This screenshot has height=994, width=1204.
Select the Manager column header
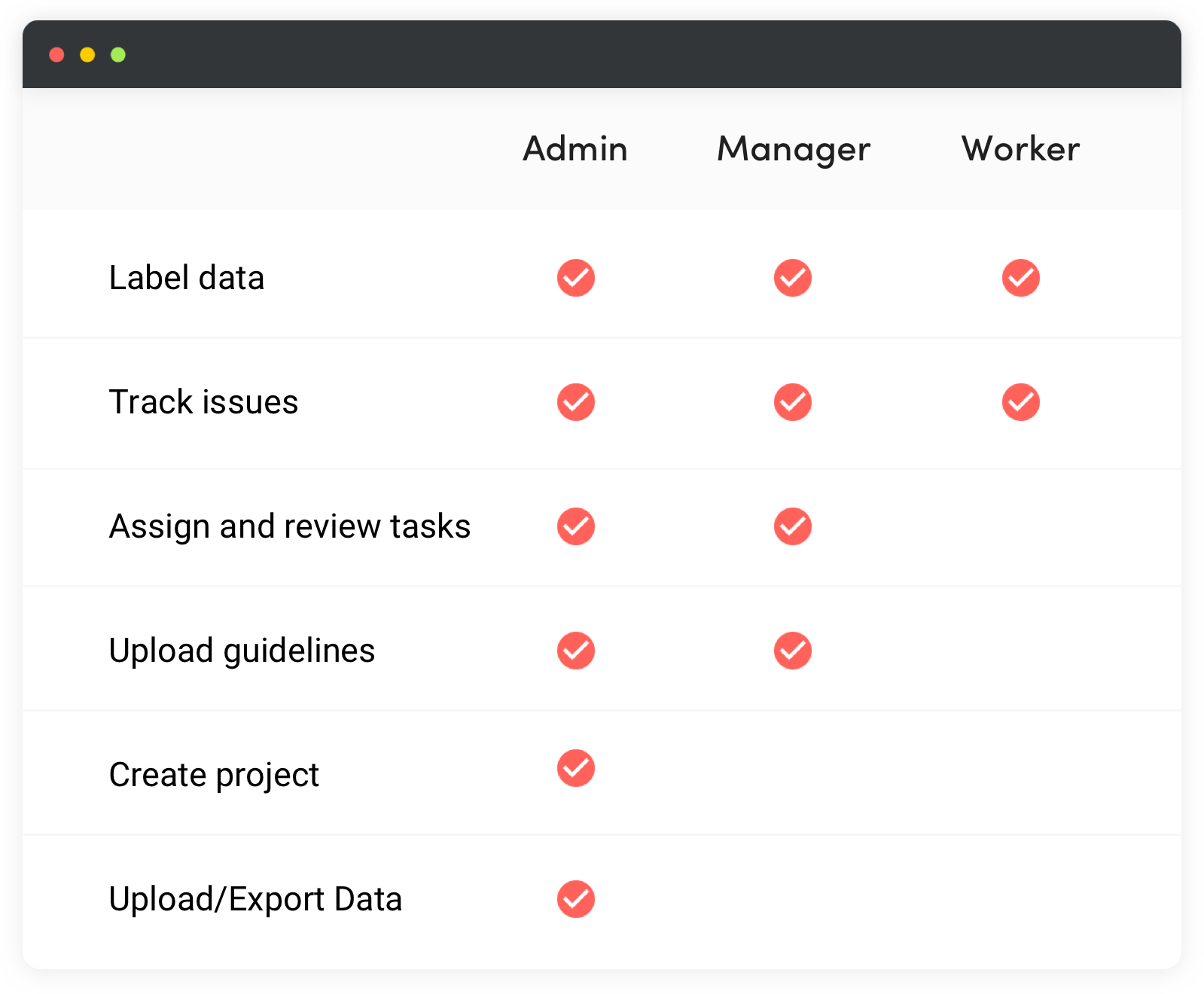[794, 150]
